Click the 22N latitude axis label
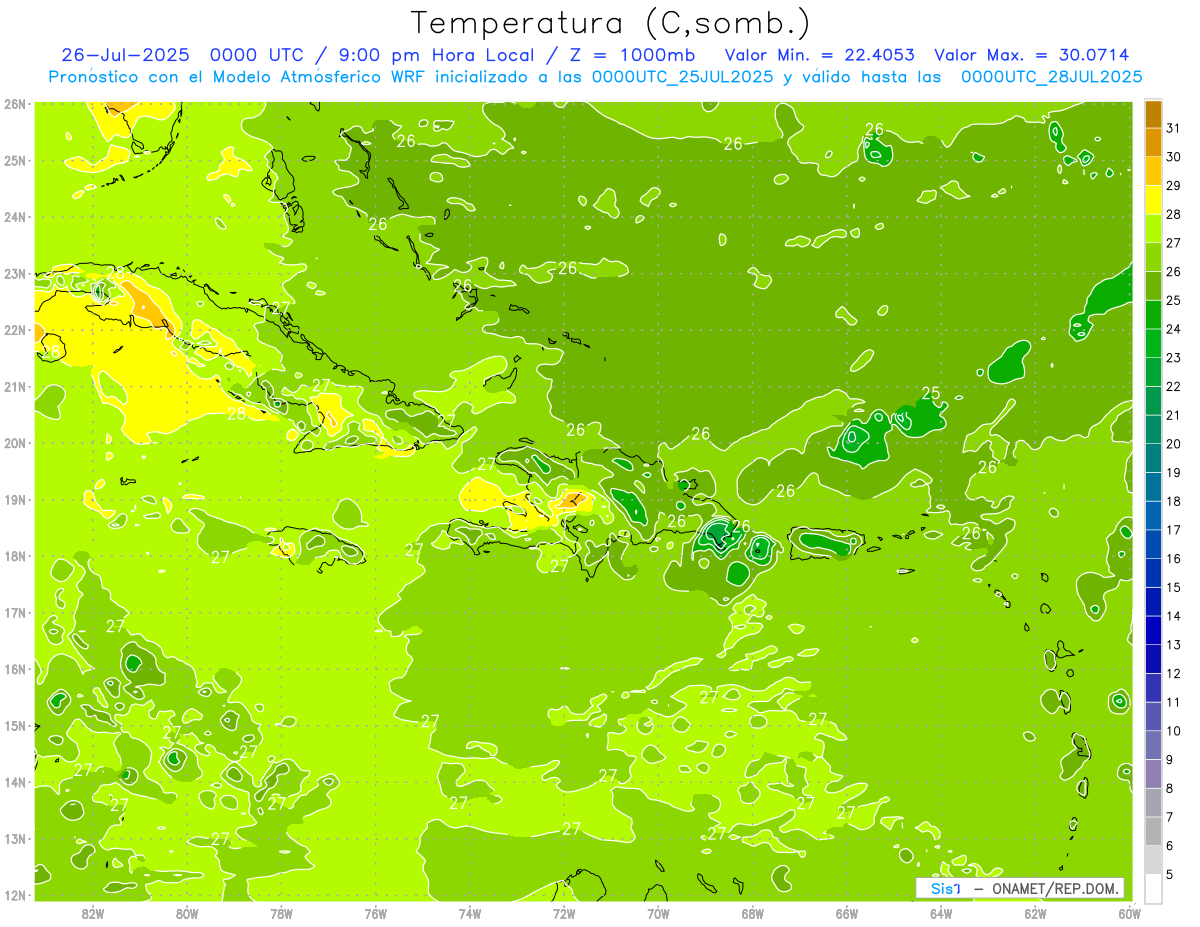The width and height of the screenshot is (1200, 927). coord(14,330)
